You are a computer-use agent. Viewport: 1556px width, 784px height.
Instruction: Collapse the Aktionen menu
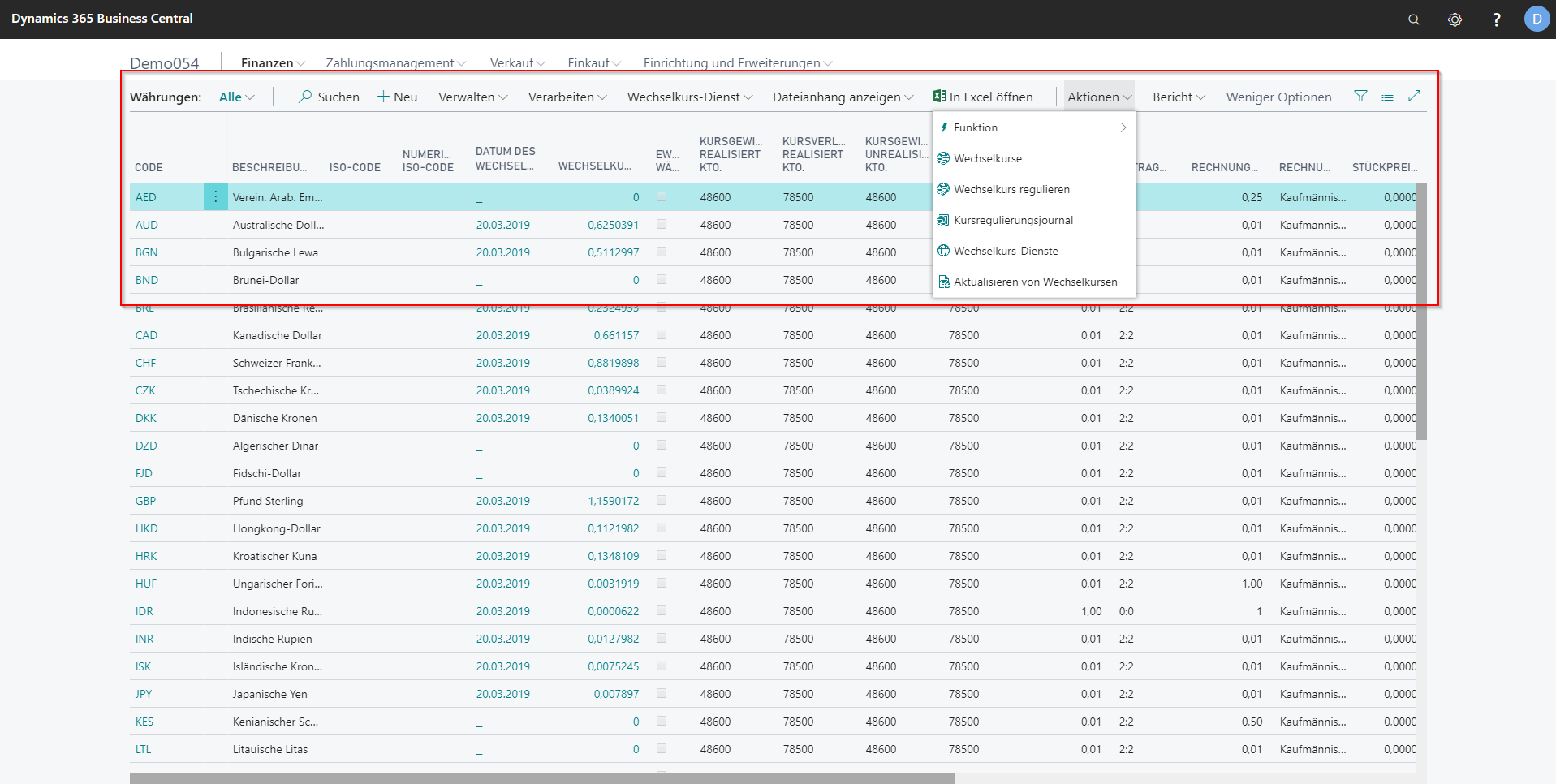click(1100, 97)
